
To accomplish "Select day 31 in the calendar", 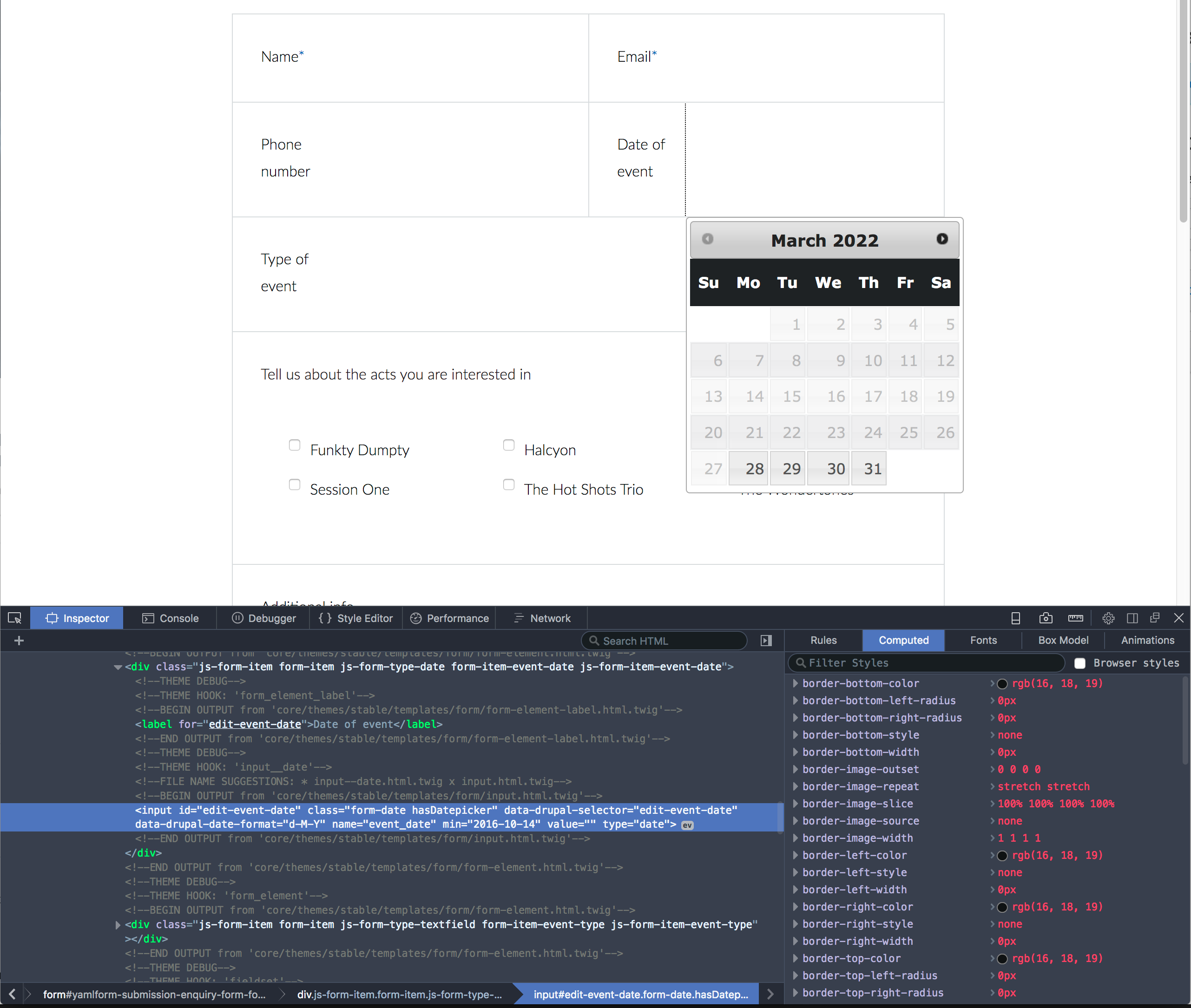I will point(869,469).
